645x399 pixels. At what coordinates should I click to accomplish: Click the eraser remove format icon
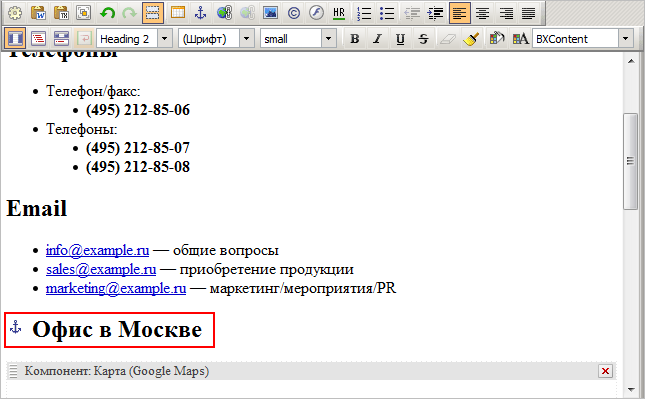tap(448, 39)
